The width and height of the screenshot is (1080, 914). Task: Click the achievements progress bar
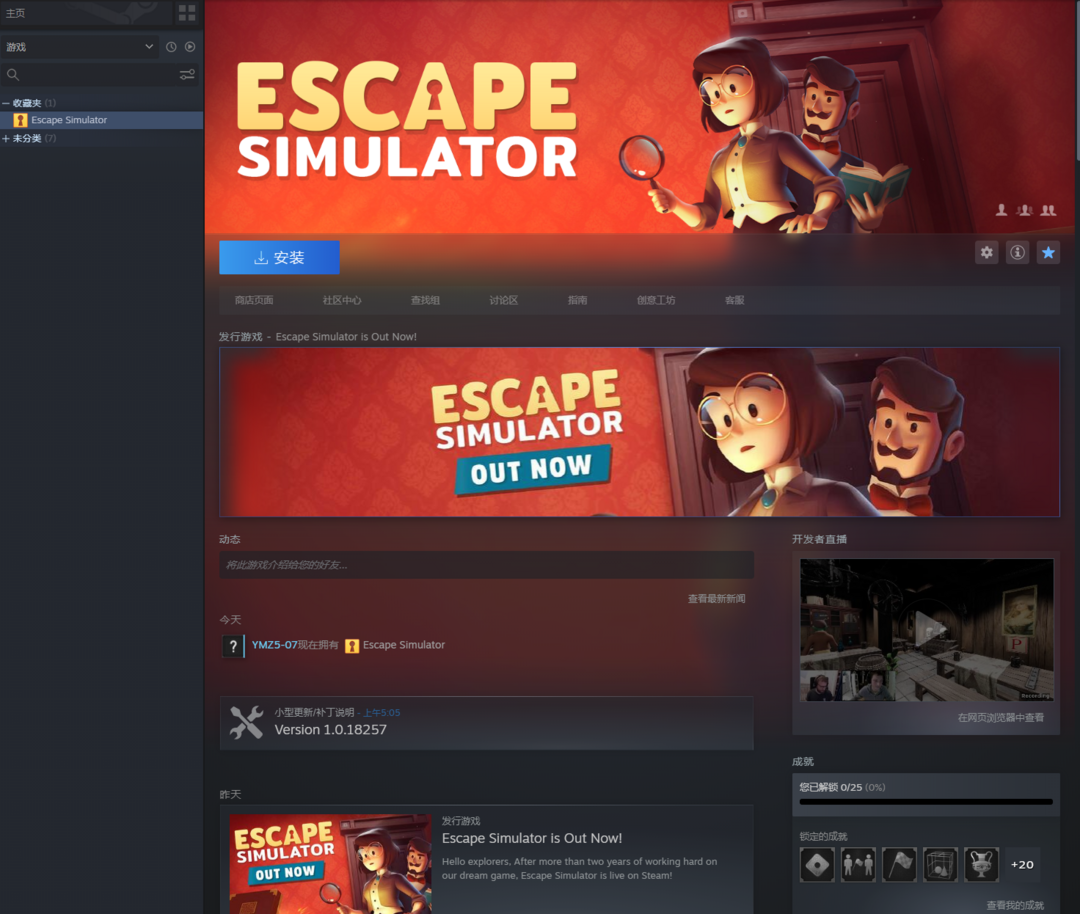(926, 802)
